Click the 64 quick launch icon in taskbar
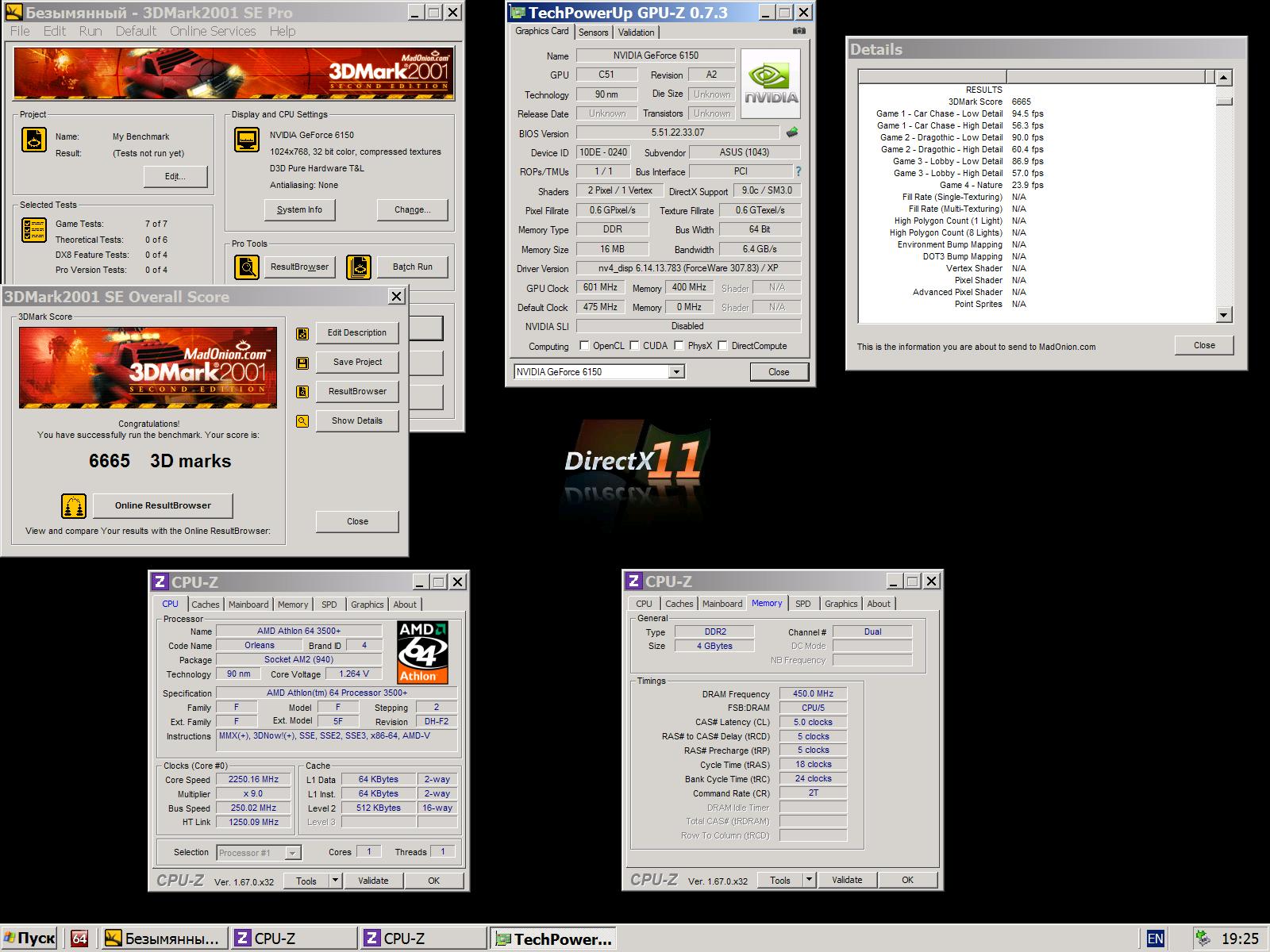 coord(79,939)
